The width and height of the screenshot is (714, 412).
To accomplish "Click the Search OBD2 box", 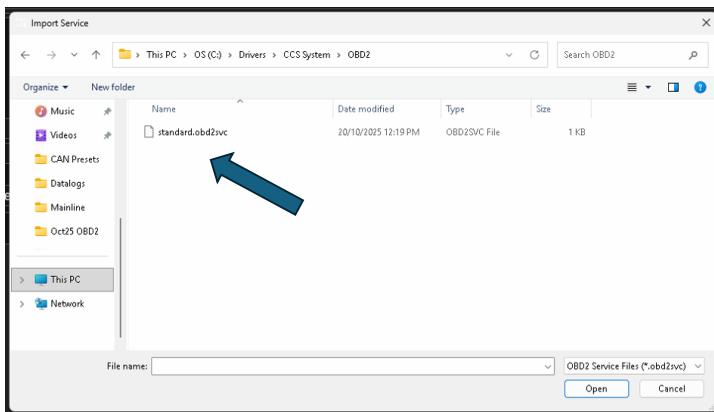I will (620, 55).
